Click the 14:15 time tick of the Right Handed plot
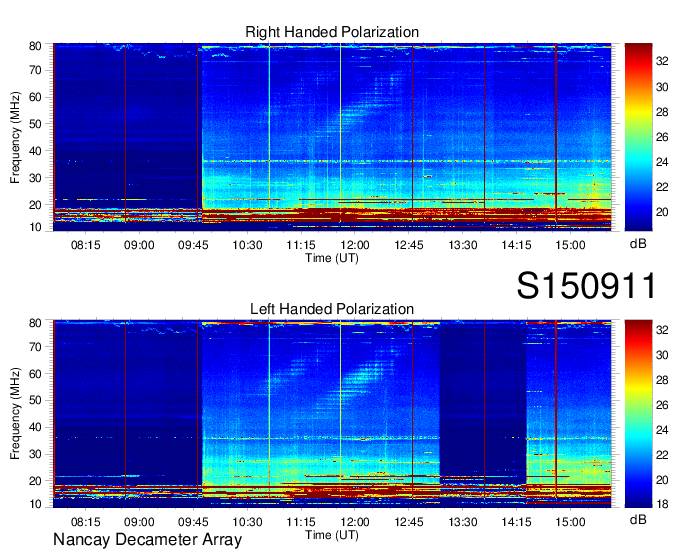Image resolution: width=680 pixels, height=552 pixels. 516,245
